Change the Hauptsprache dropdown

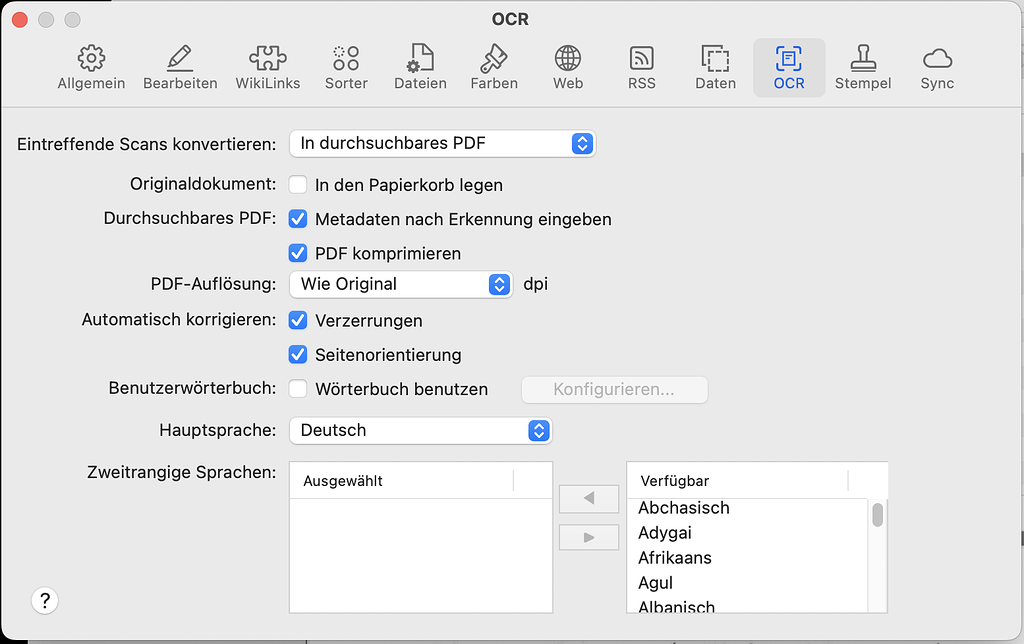point(420,430)
